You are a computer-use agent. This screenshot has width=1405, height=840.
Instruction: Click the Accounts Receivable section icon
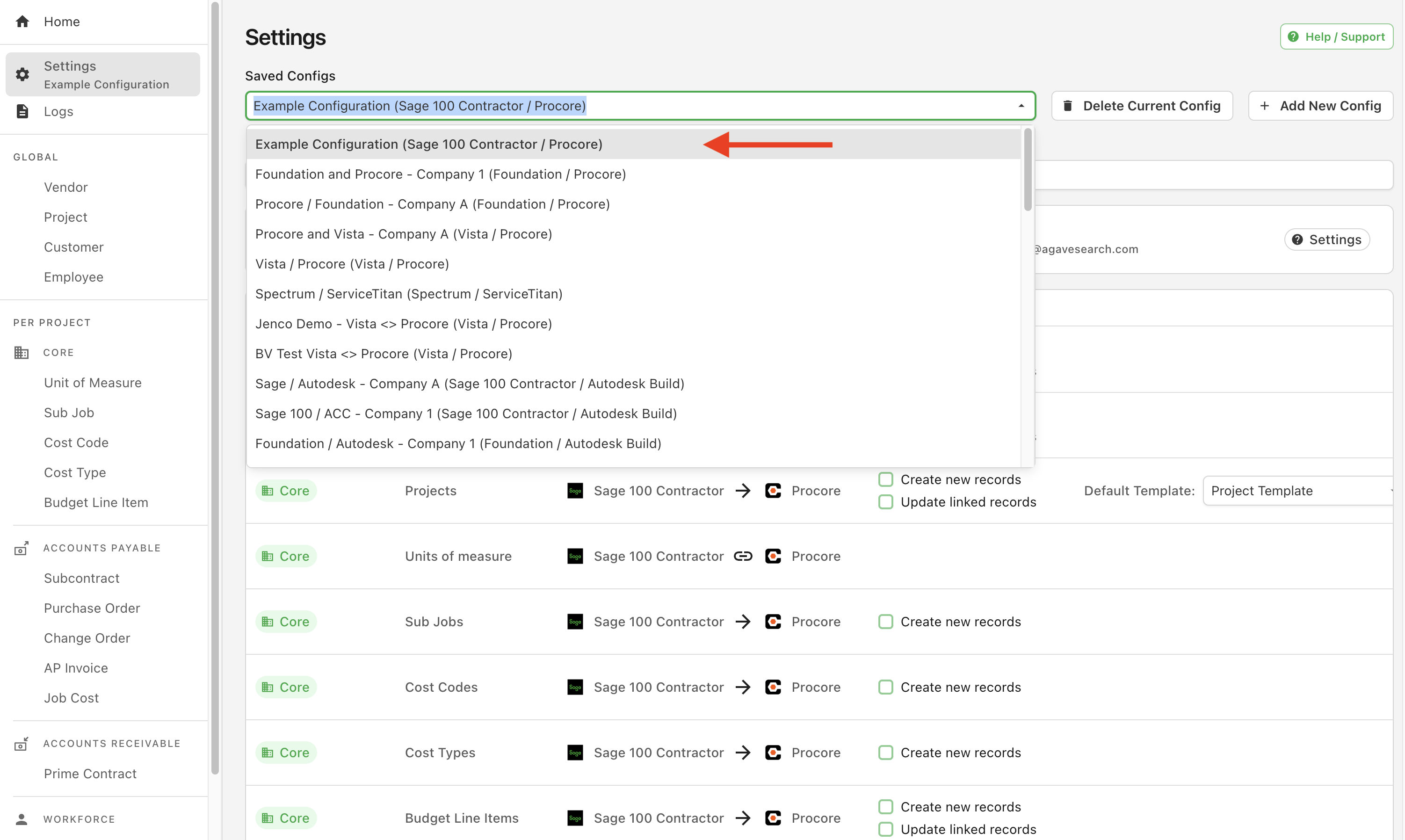tap(22, 744)
